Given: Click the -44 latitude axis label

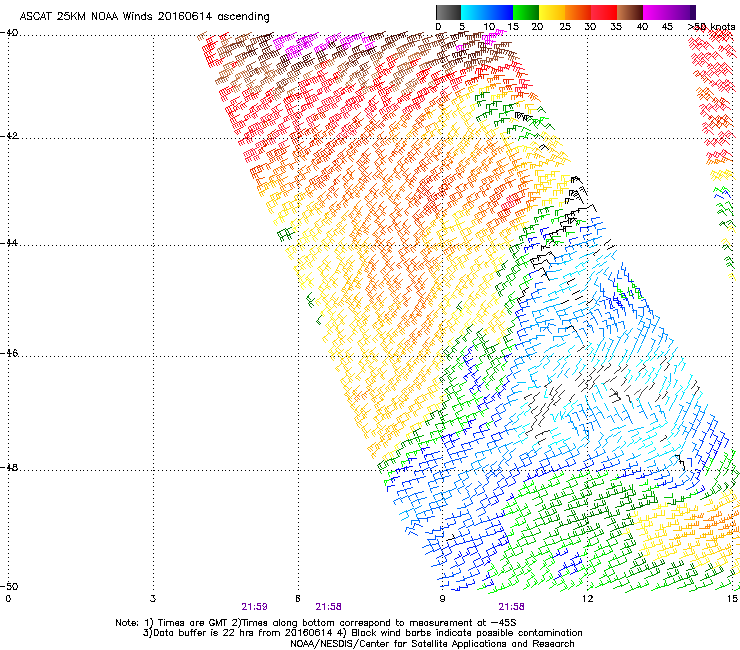Looking at the screenshot, I should [x=9, y=243].
